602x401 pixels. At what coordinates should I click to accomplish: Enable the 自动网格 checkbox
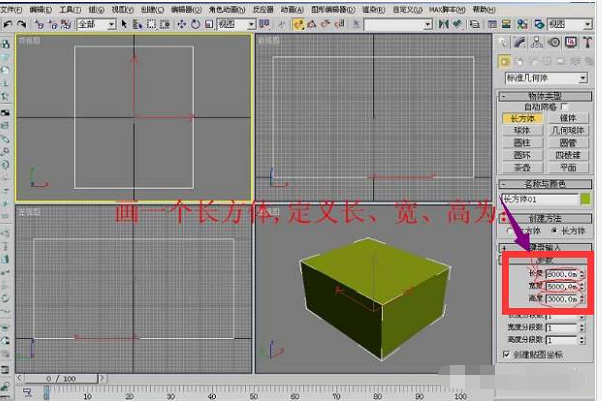click(x=564, y=107)
